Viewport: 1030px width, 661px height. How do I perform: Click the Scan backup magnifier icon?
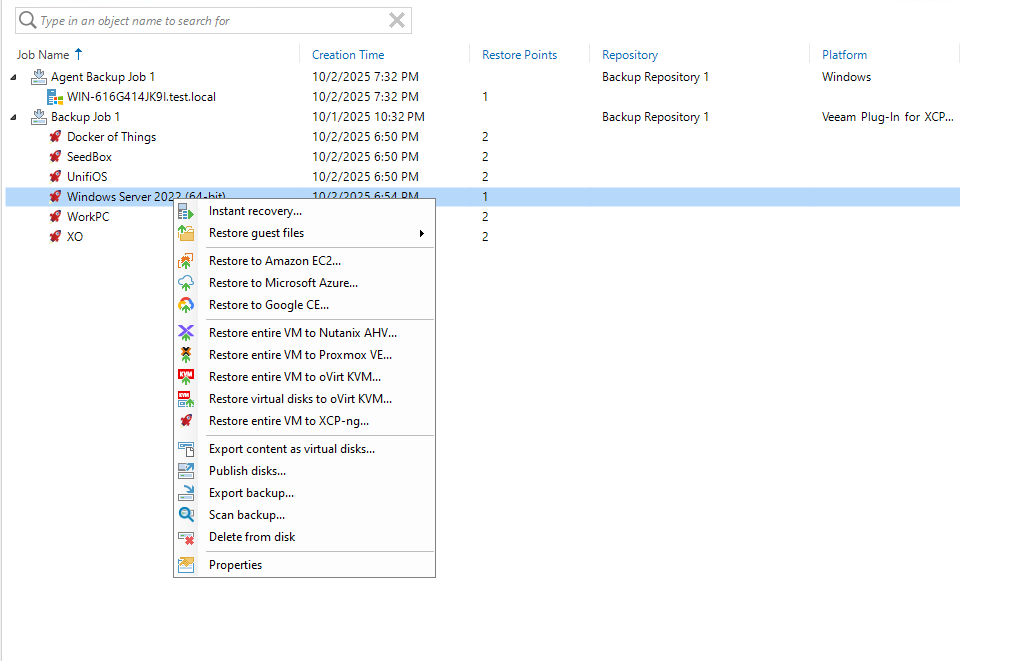pos(186,515)
